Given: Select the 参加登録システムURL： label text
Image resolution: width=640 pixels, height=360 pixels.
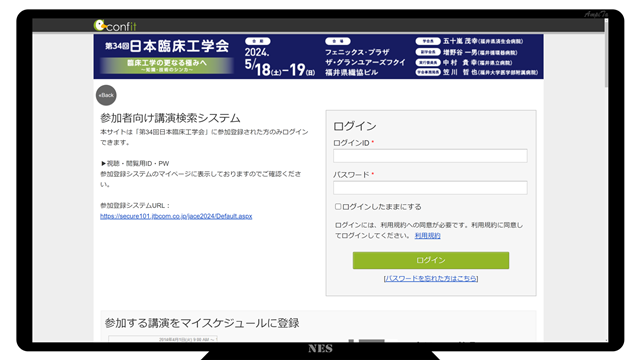Looking at the screenshot, I should coord(136,205).
